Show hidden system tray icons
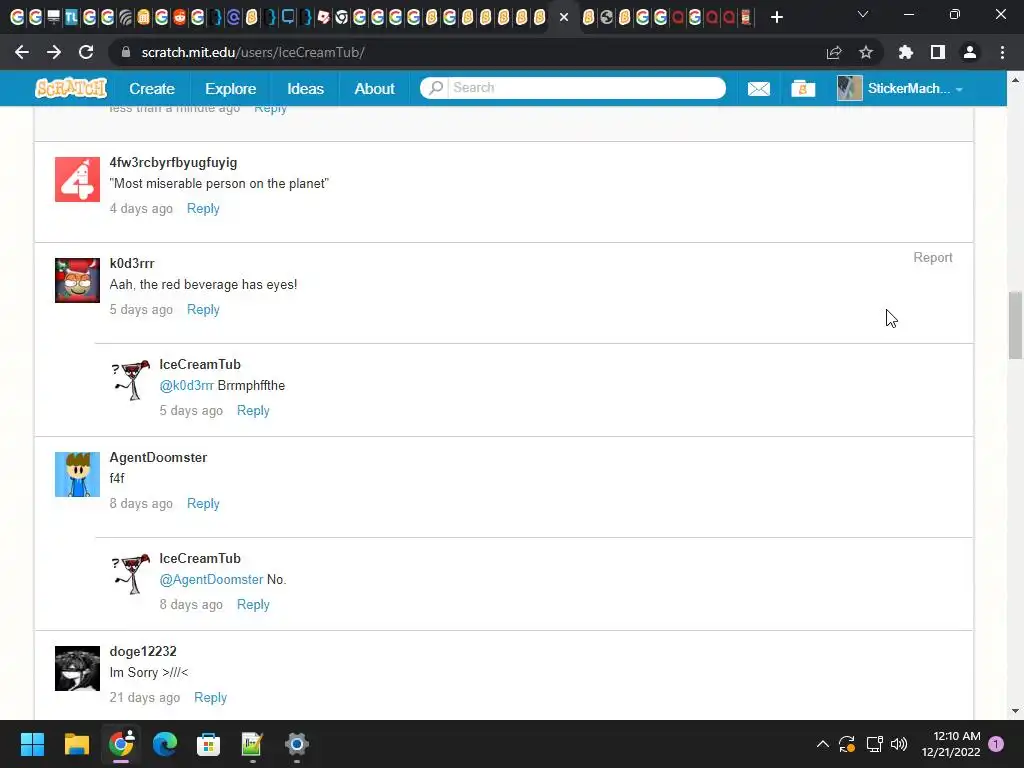 click(x=823, y=744)
